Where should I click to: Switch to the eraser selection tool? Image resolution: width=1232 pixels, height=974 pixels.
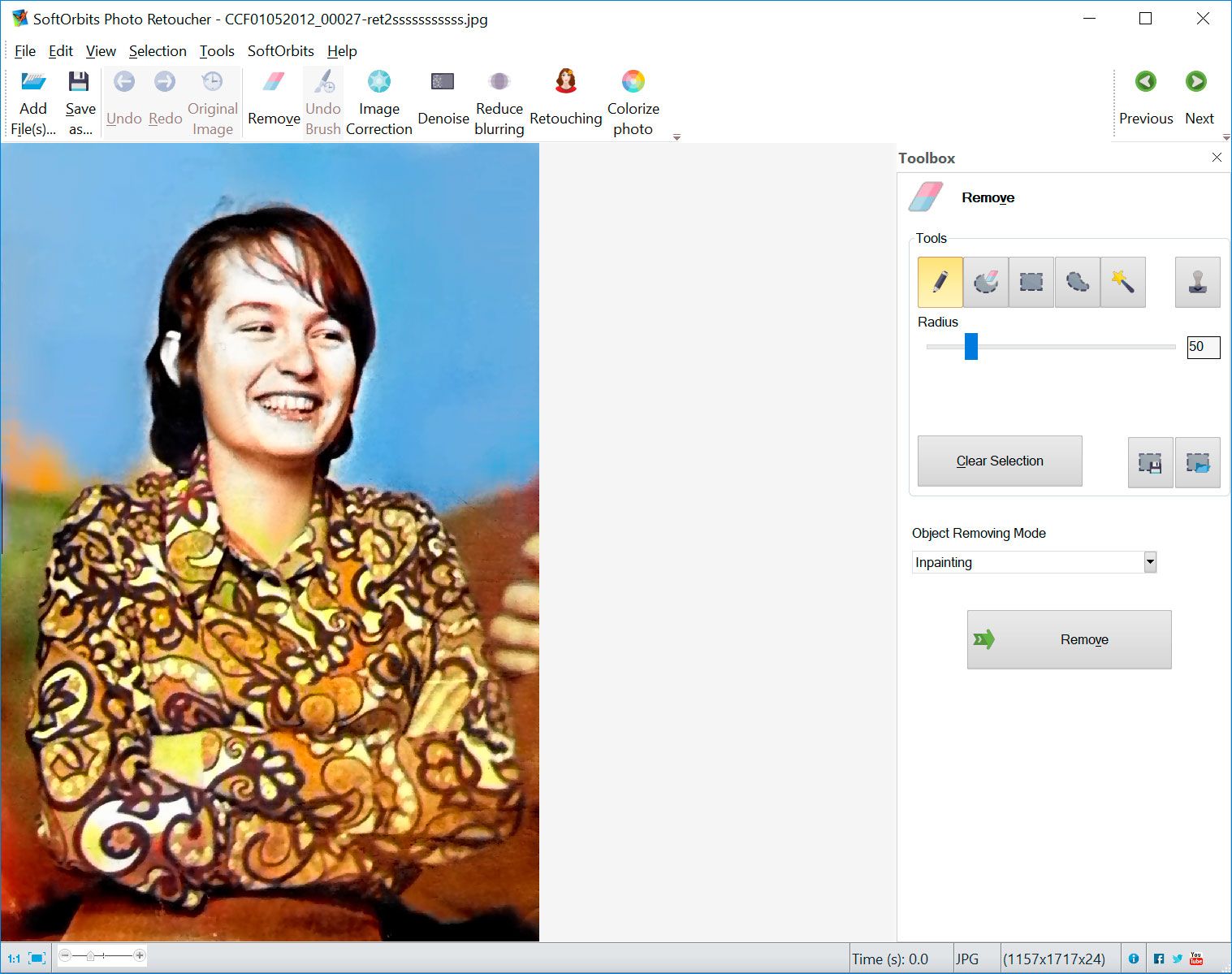tap(985, 282)
